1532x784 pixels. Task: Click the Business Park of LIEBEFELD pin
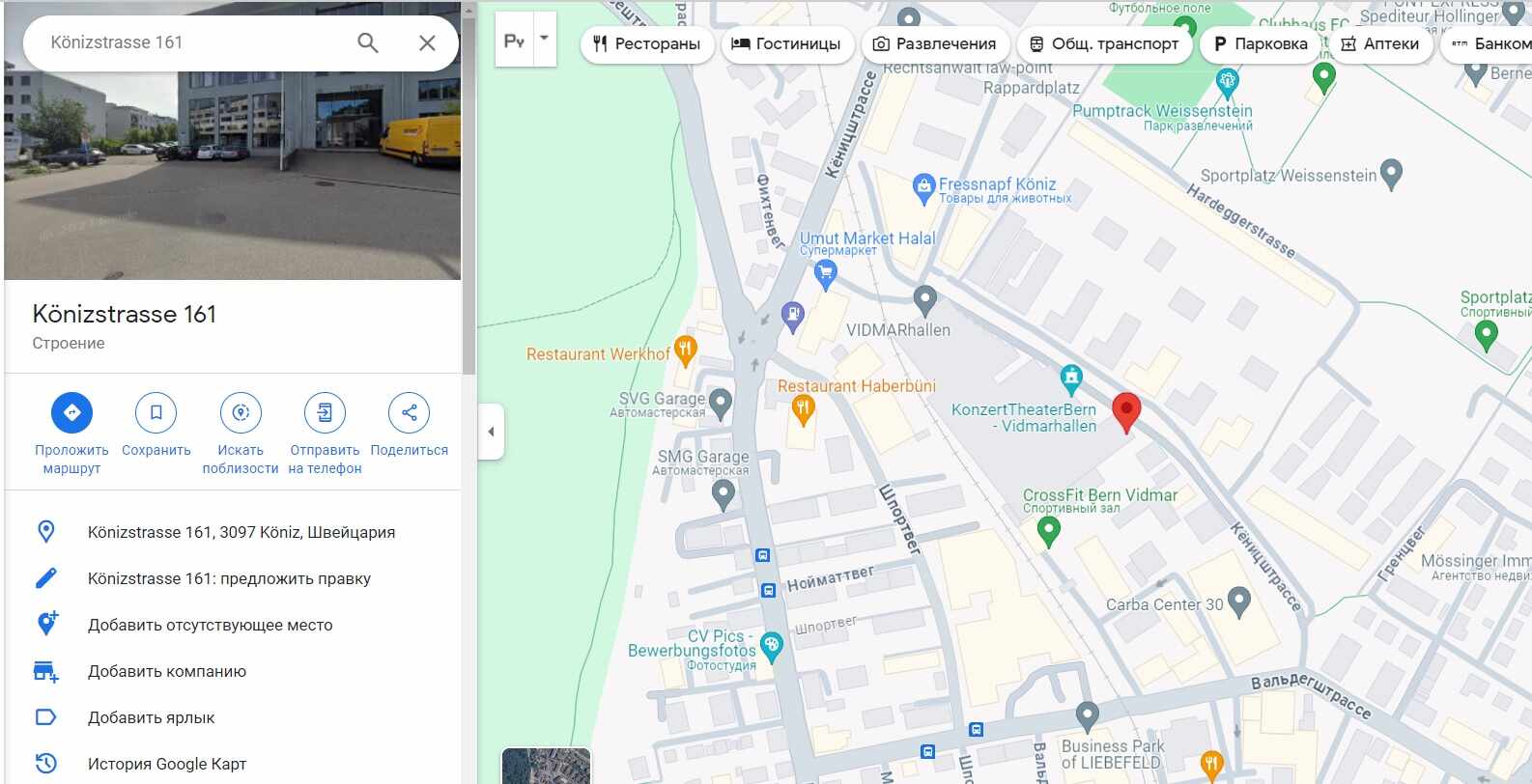[1087, 716]
